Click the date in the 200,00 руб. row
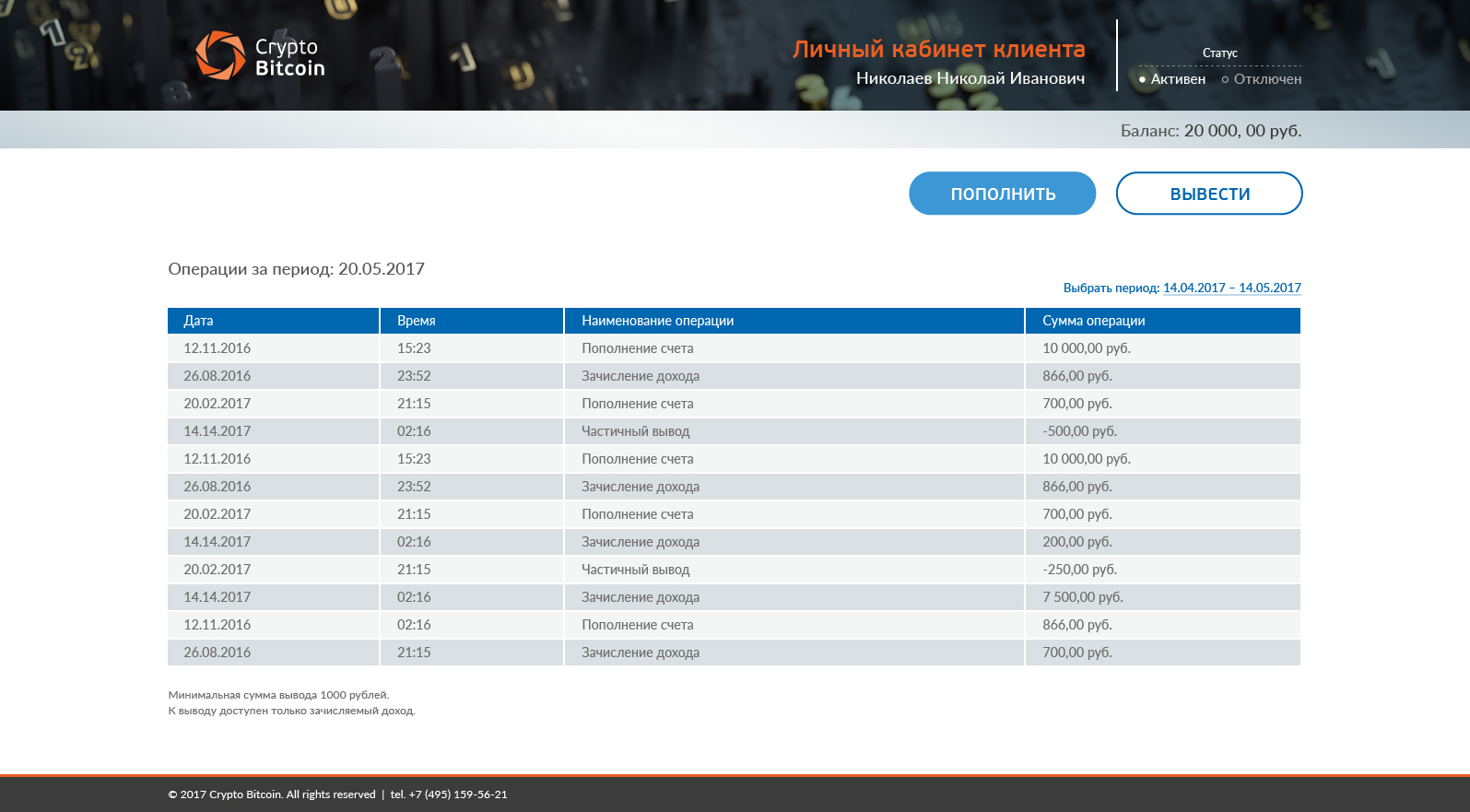This screenshot has width=1470, height=812. point(218,542)
